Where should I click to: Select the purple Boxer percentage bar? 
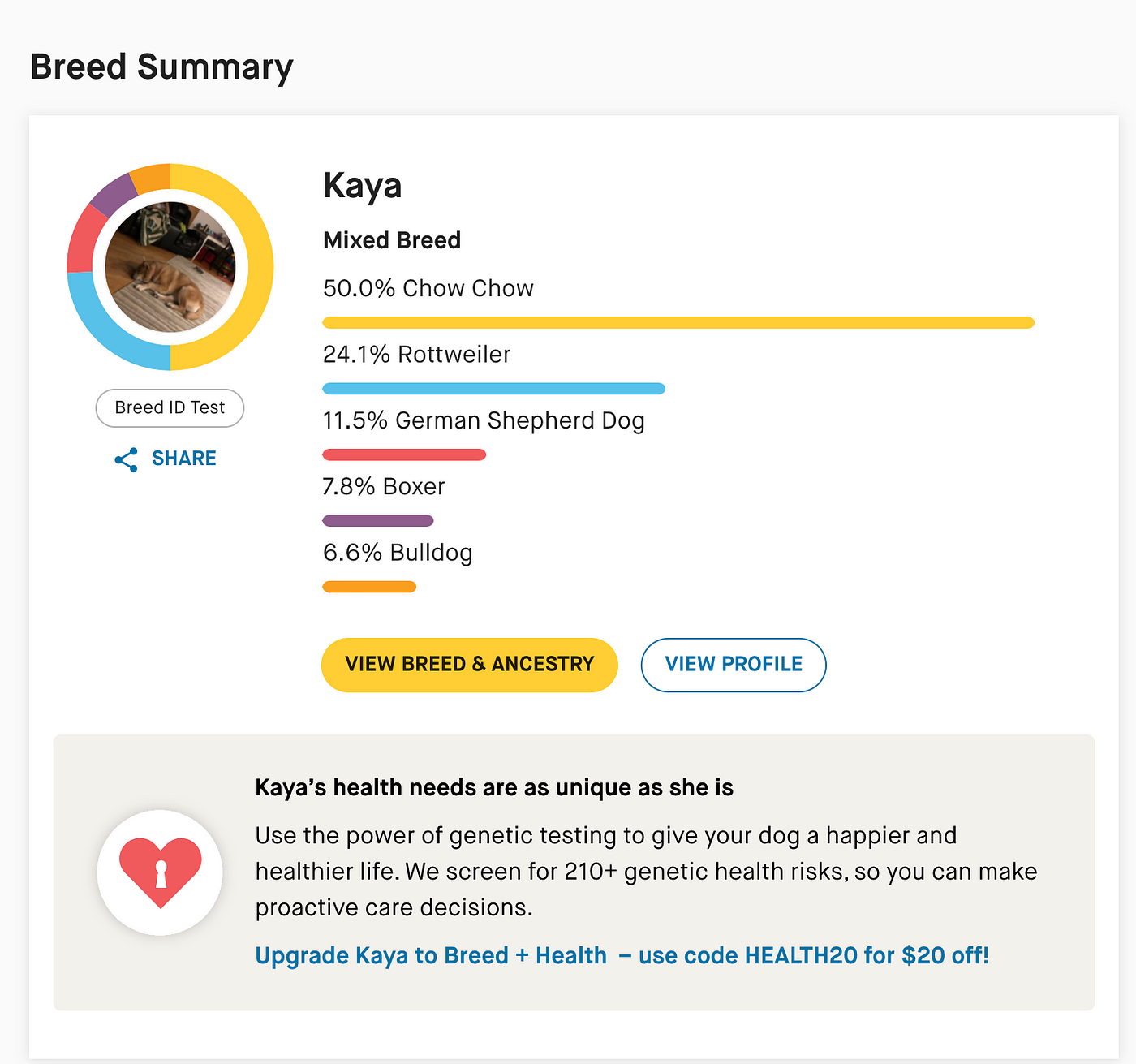378,520
